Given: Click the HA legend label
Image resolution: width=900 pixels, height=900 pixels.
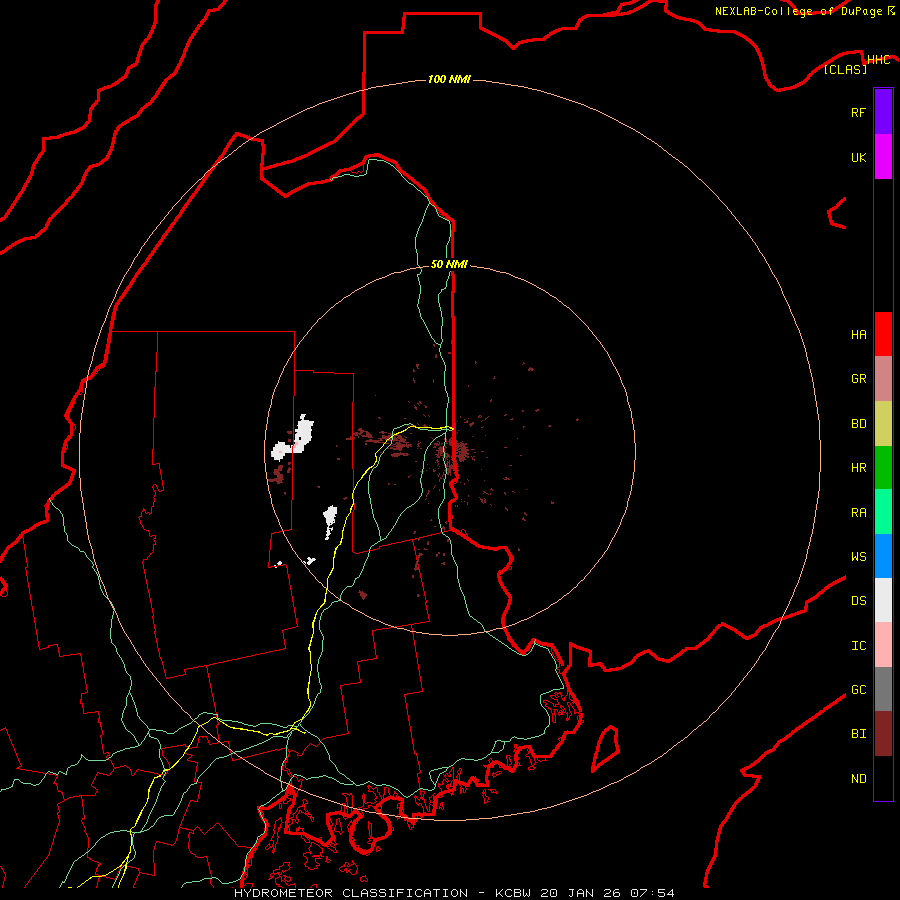Looking at the screenshot, I should pos(858,334).
